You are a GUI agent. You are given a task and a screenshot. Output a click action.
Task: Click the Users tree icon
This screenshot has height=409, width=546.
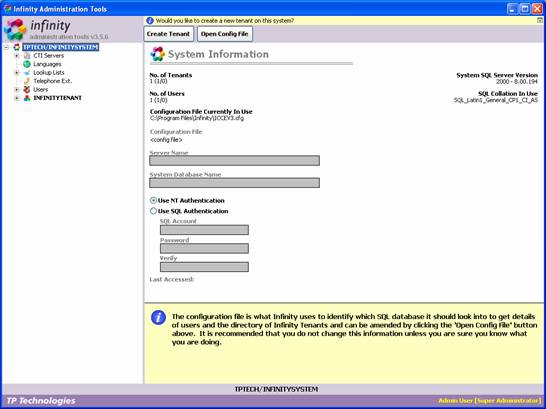click(x=27, y=89)
